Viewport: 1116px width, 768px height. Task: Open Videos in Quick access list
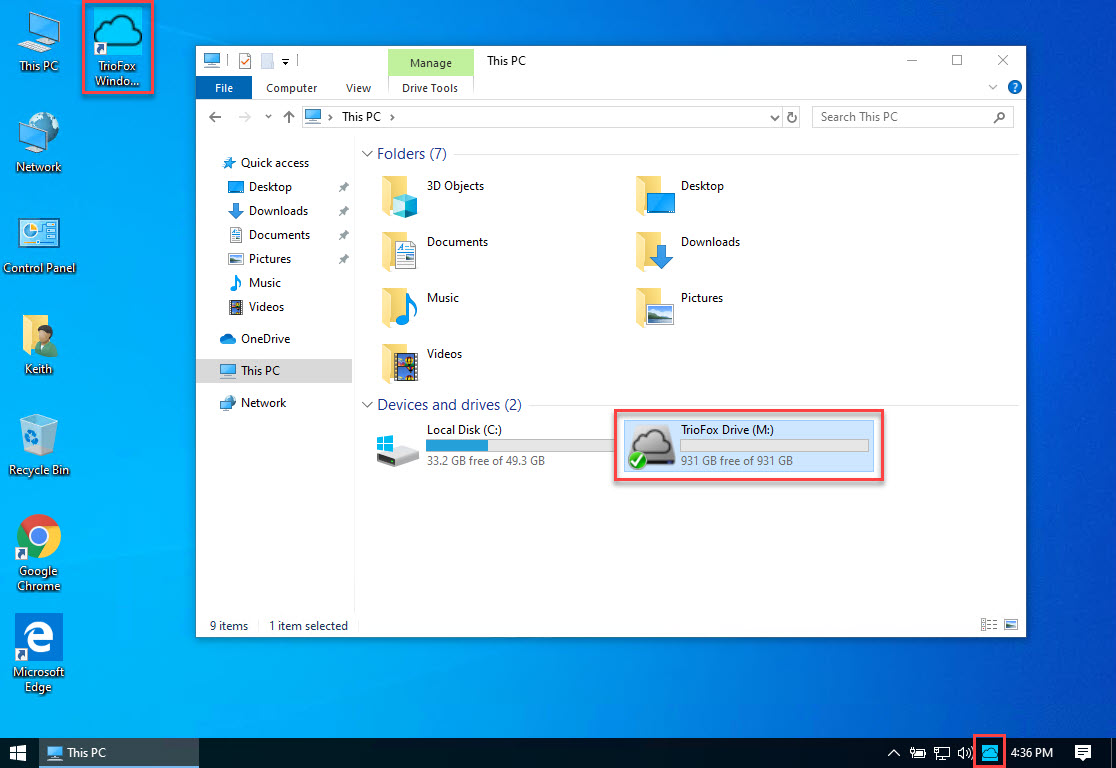265,307
